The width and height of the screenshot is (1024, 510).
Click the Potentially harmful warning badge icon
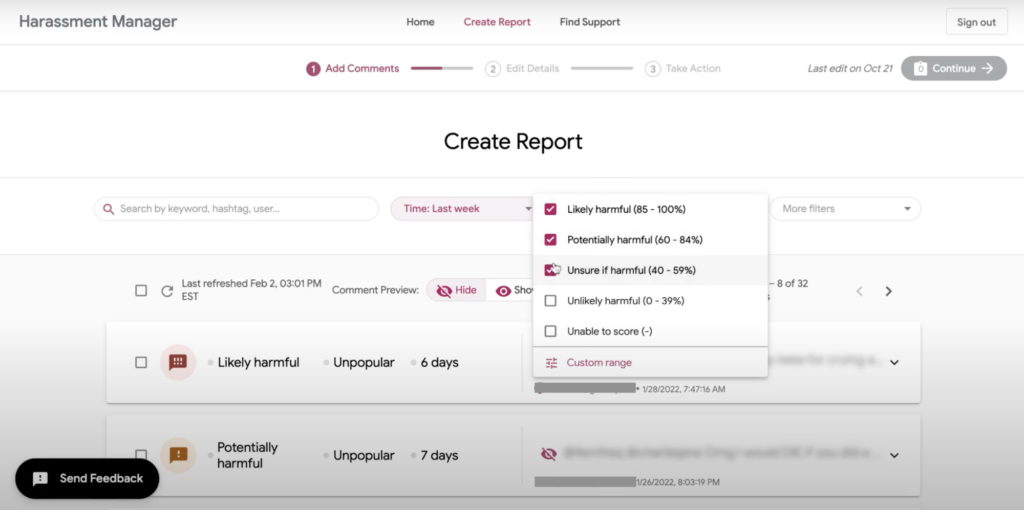[x=178, y=455]
